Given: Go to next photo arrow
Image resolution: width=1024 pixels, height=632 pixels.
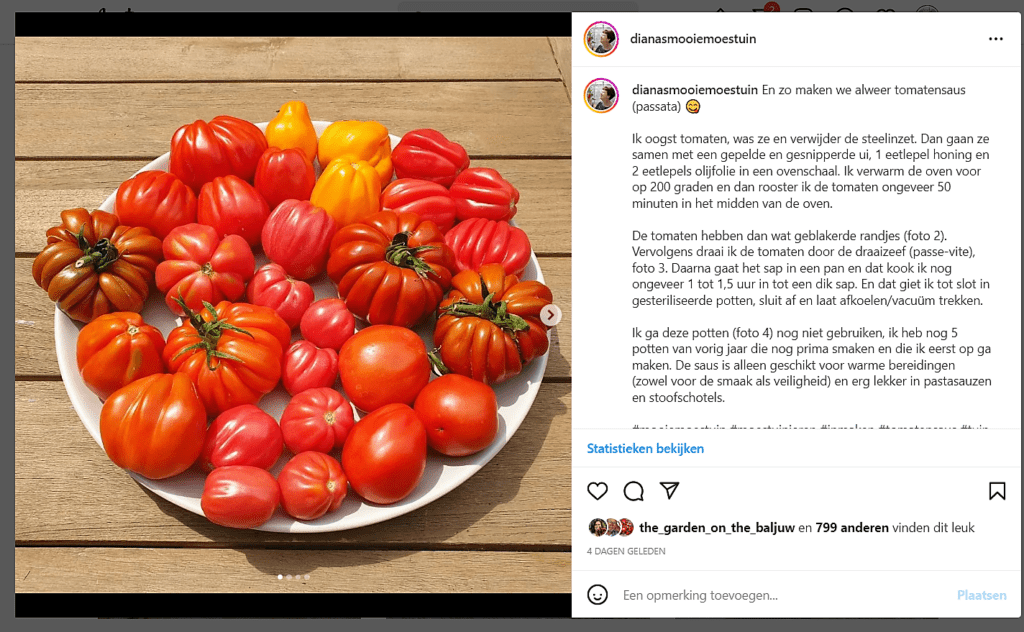Looking at the screenshot, I should pos(550,315).
